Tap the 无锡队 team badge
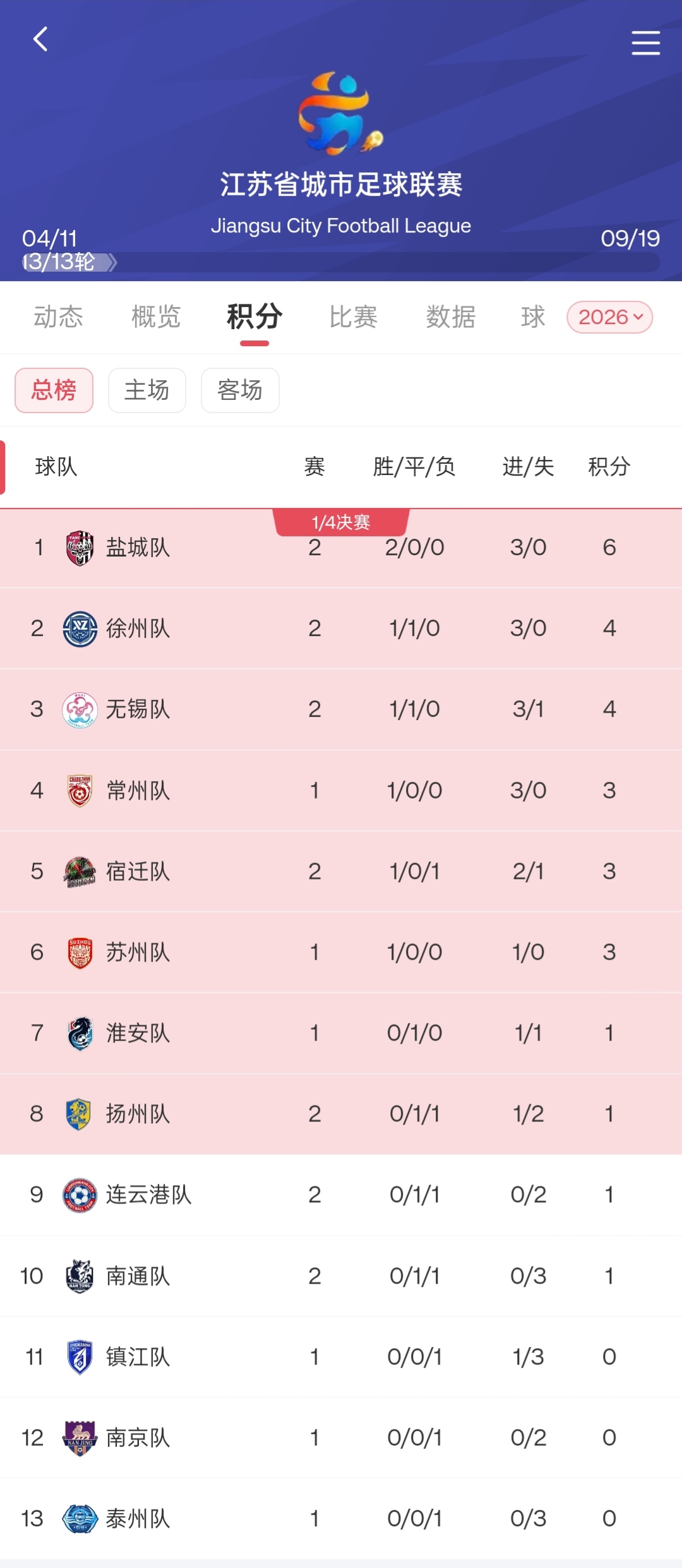 pyautogui.click(x=80, y=709)
